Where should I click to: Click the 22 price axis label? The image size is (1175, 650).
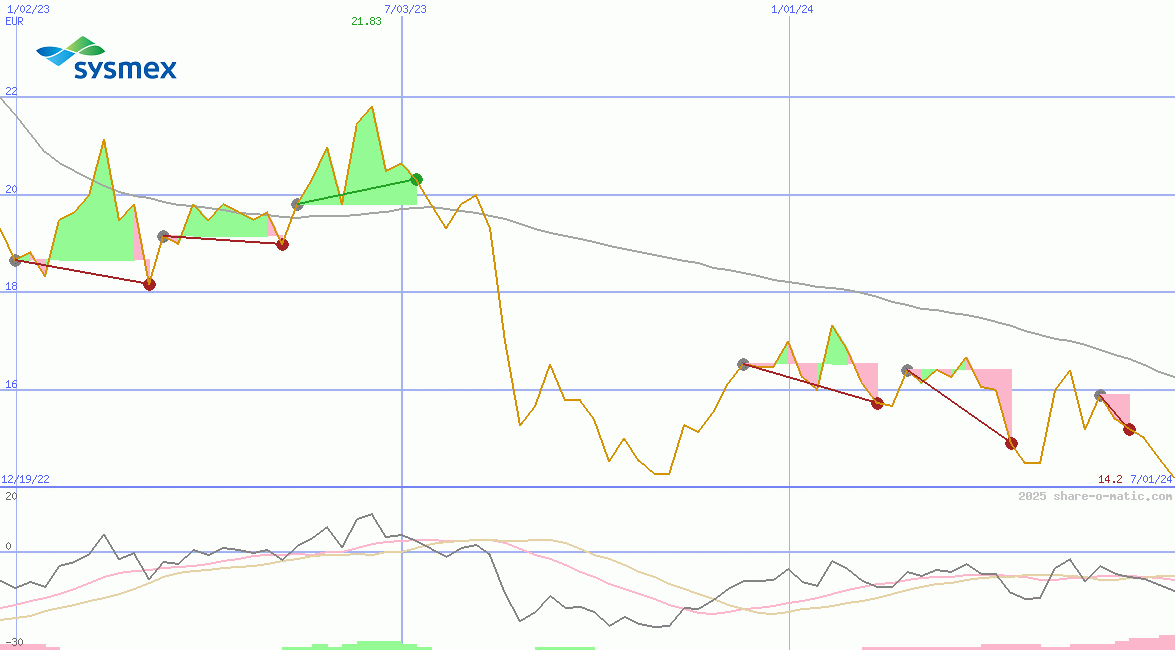(x=11, y=91)
